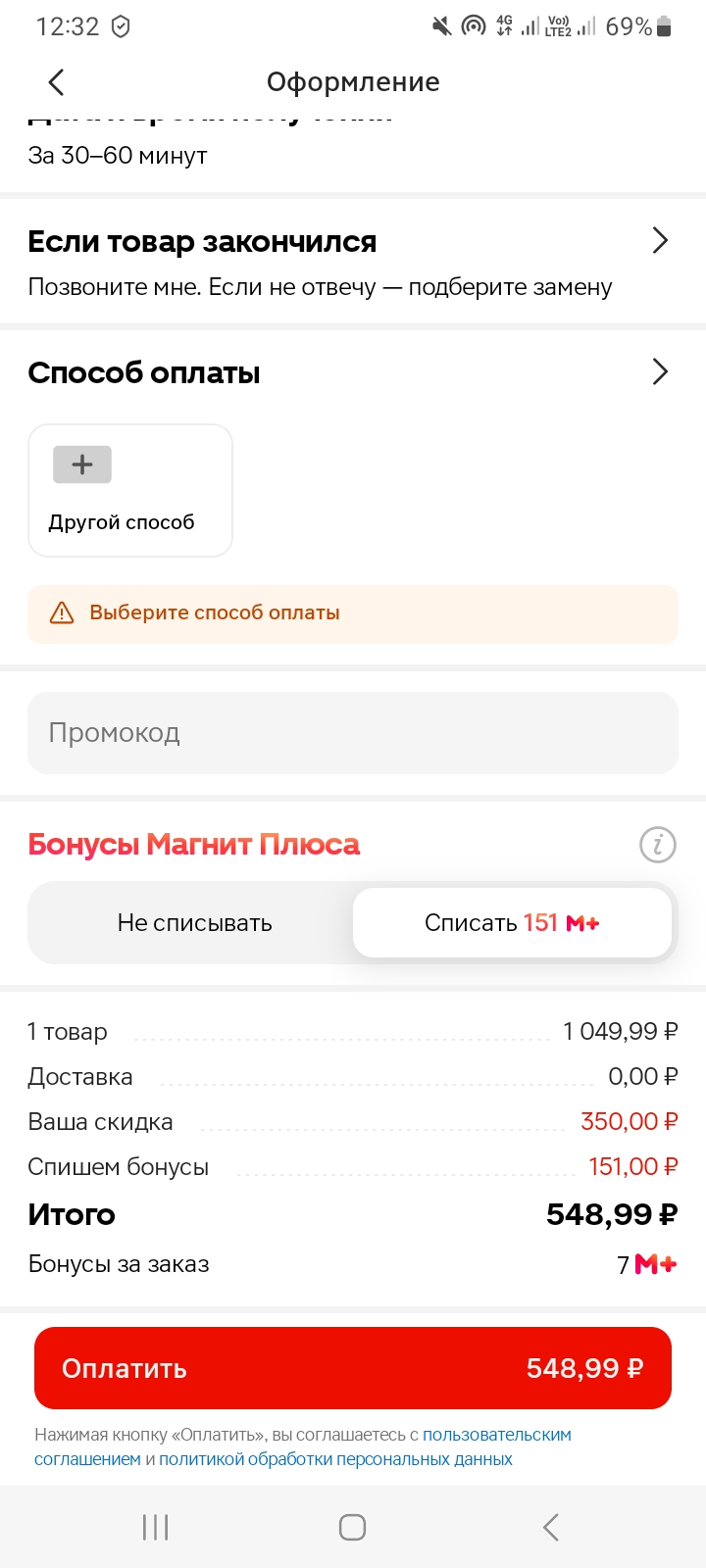Tap the back arrow in the header
The height and width of the screenshot is (1568, 706).
(x=56, y=82)
